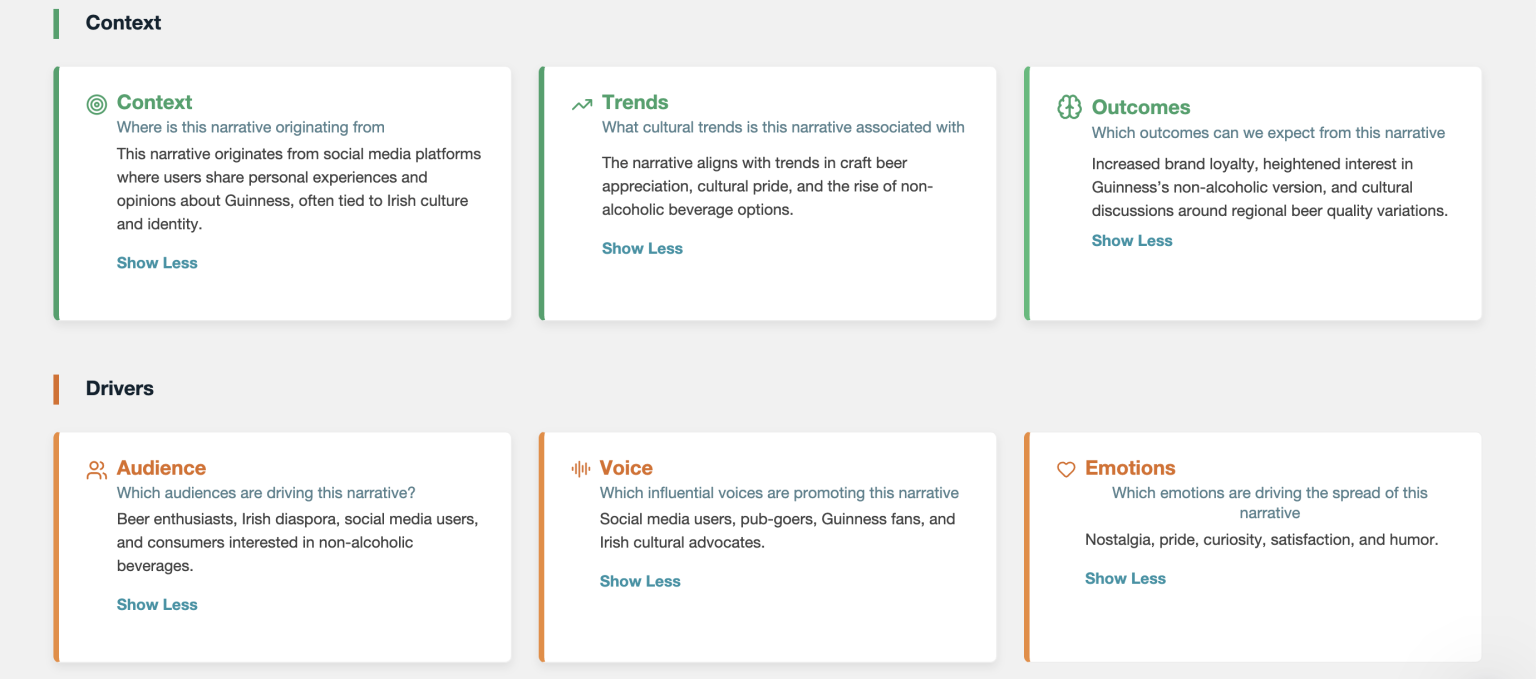Click the green Context card title
The width and height of the screenshot is (1536, 679).
(154, 102)
